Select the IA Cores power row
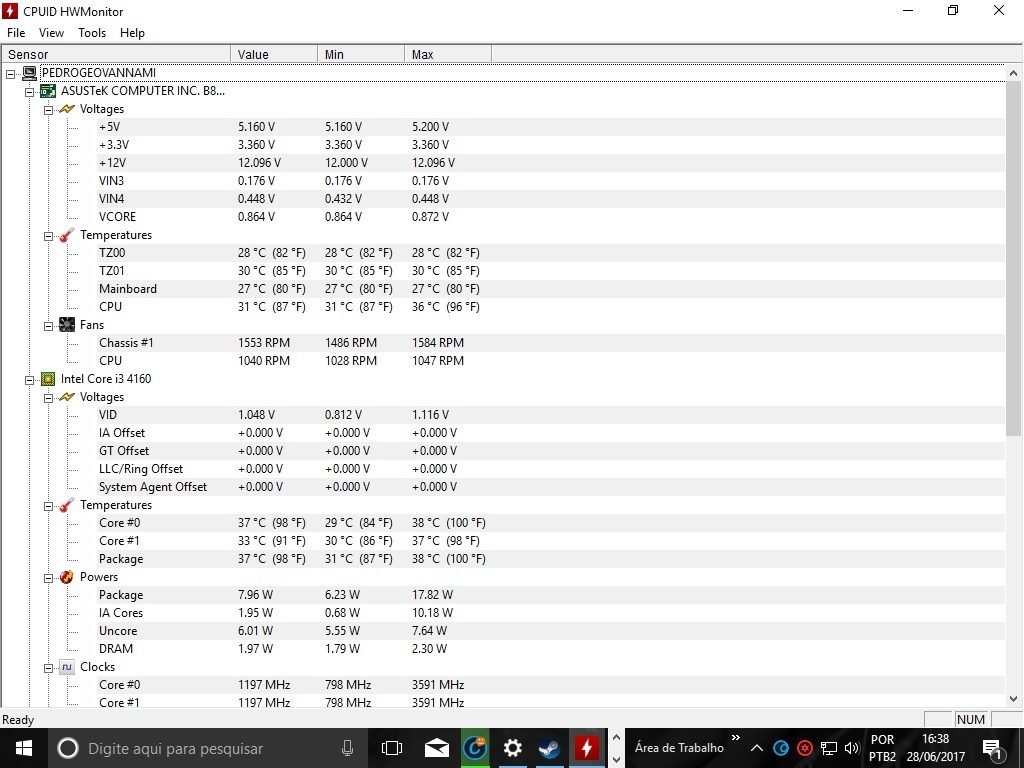Screen dimensions: 1024x768 (x=551, y=613)
